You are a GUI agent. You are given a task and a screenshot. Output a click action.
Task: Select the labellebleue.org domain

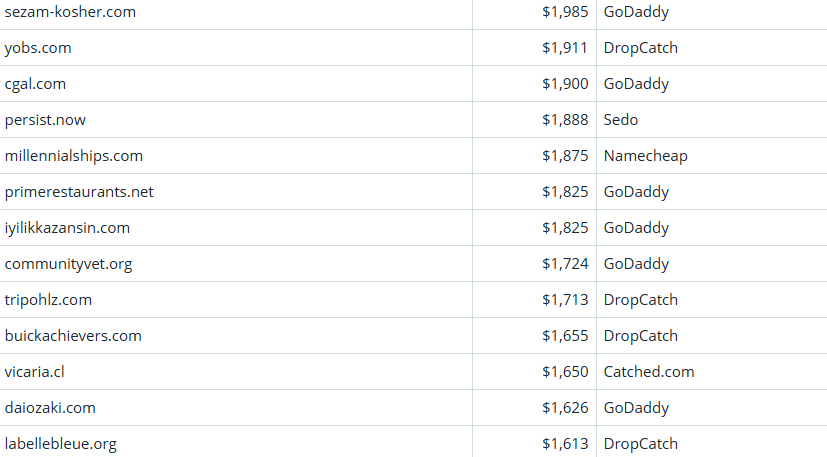(x=60, y=444)
